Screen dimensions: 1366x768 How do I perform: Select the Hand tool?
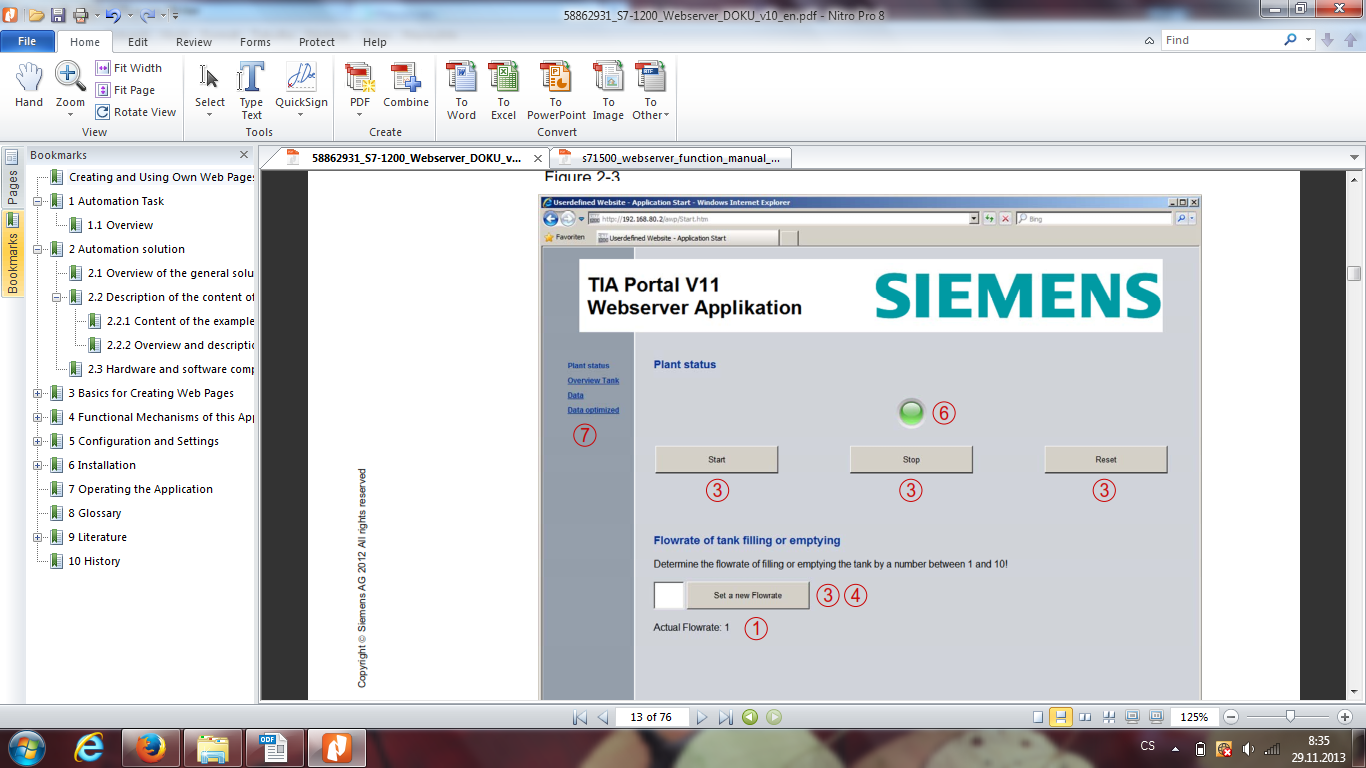[x=29, y=86]
